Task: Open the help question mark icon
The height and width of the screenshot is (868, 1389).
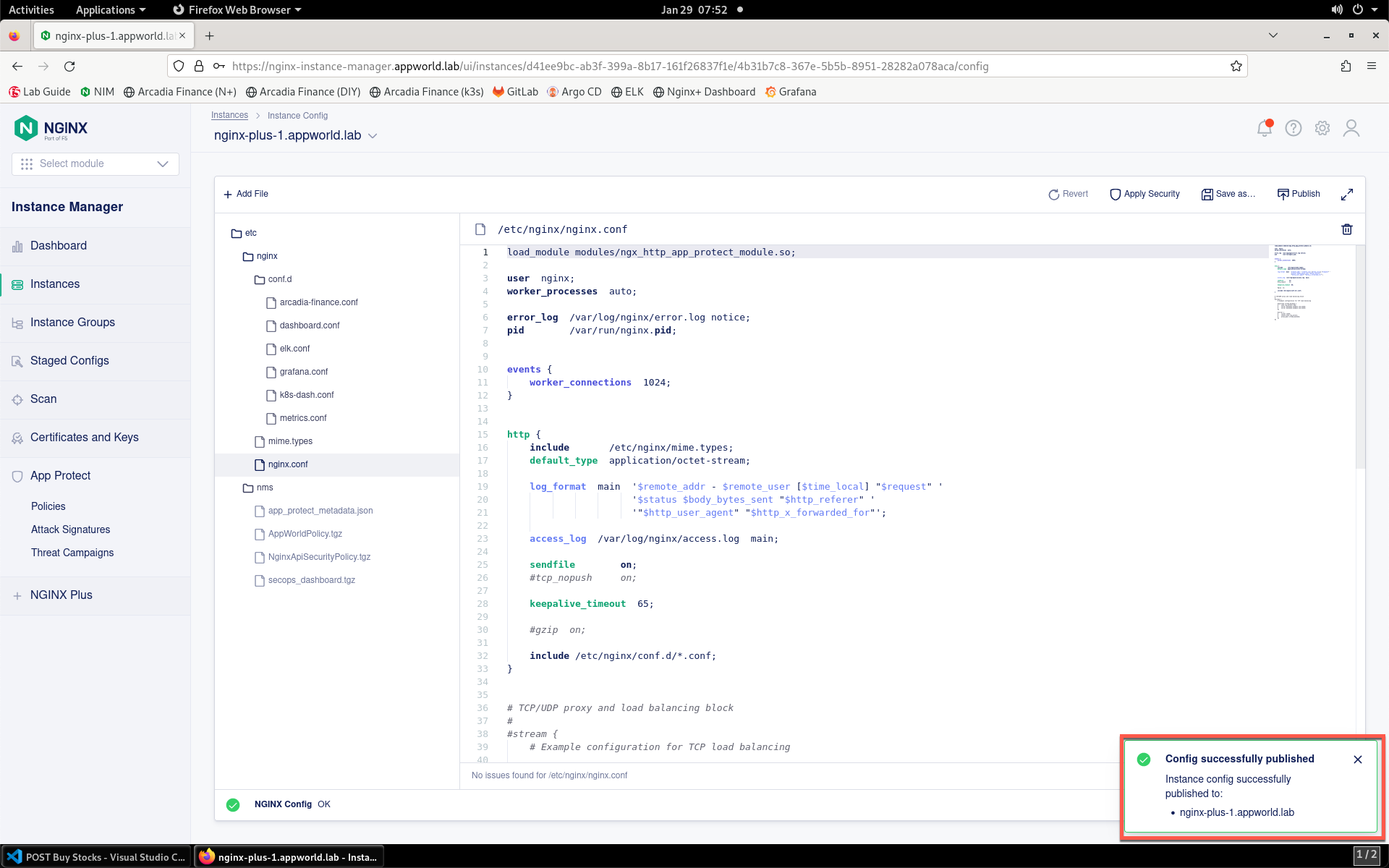Action: (x=1294, y=128)
